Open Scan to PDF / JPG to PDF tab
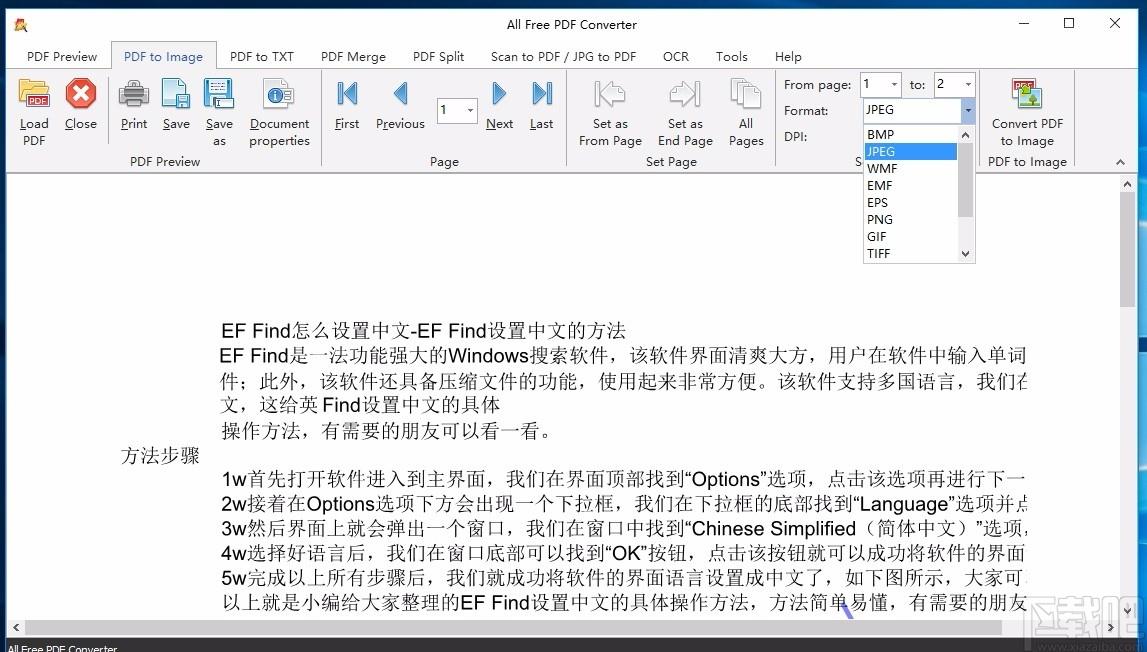This screenshot has width=1147, height=652. (563, 56)
